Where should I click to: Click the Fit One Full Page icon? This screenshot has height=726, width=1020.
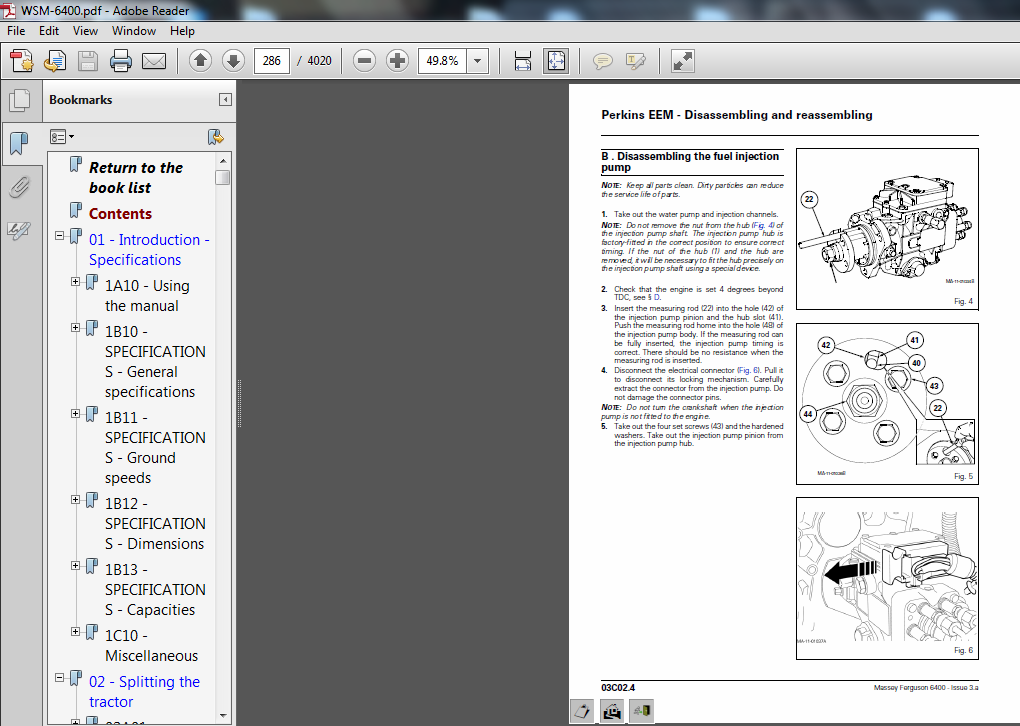click(x=556, y=61)
